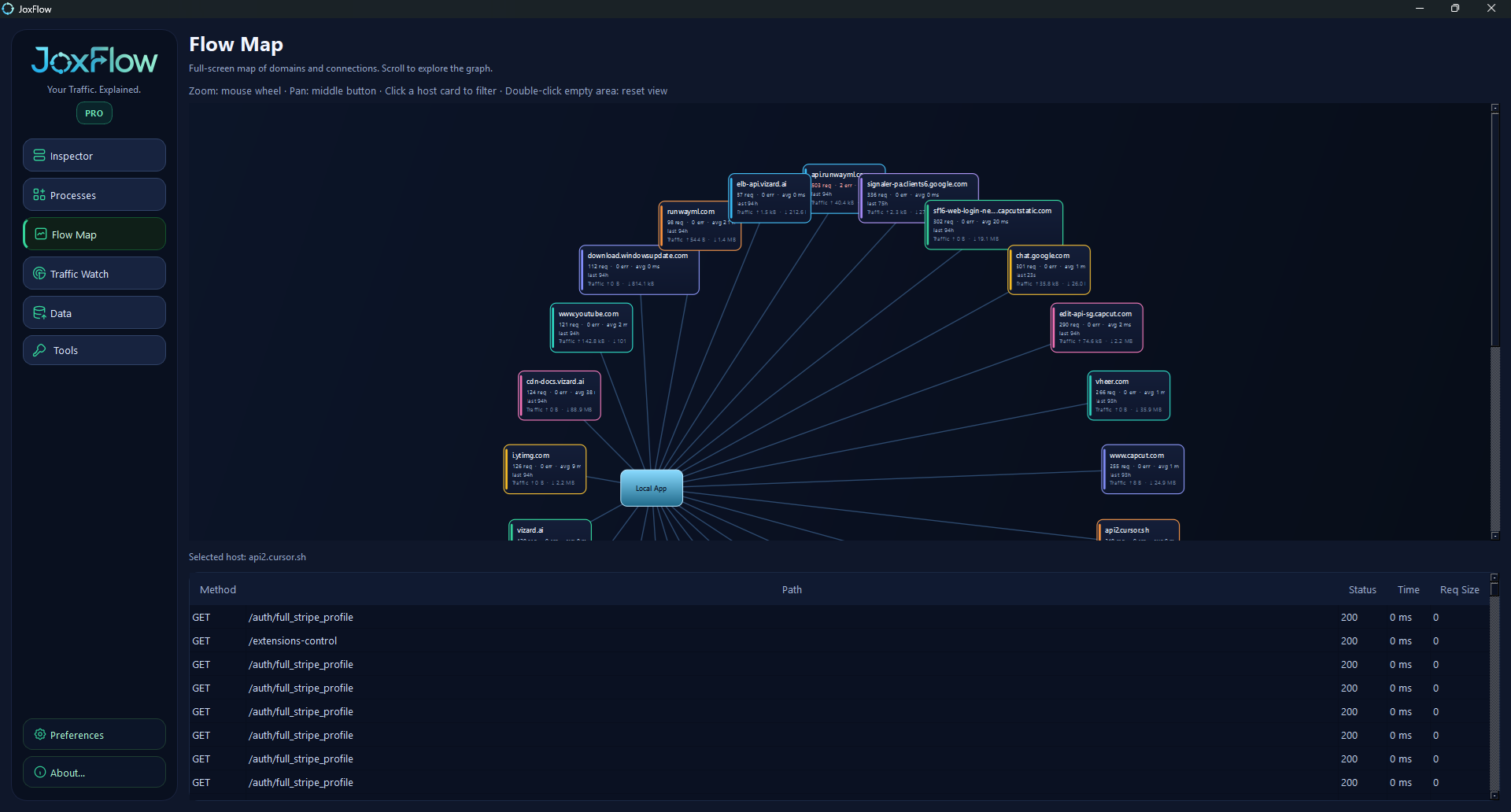1511x812 pixels.
Task: Filter by cdn-docs.vizard.ai host card
Action: (x=560, y=396)
